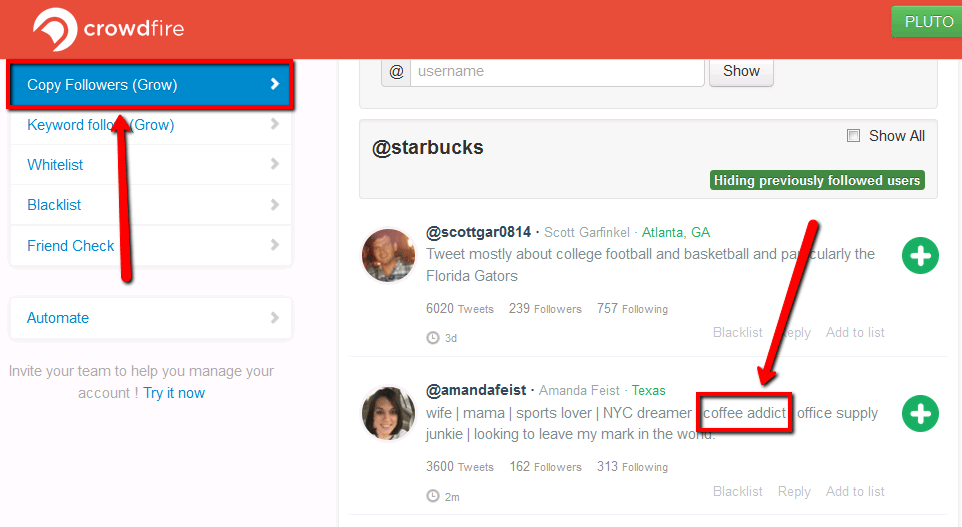Click the Amanda Feist name text
Screen dimensions: 962x527
point(580,391)
